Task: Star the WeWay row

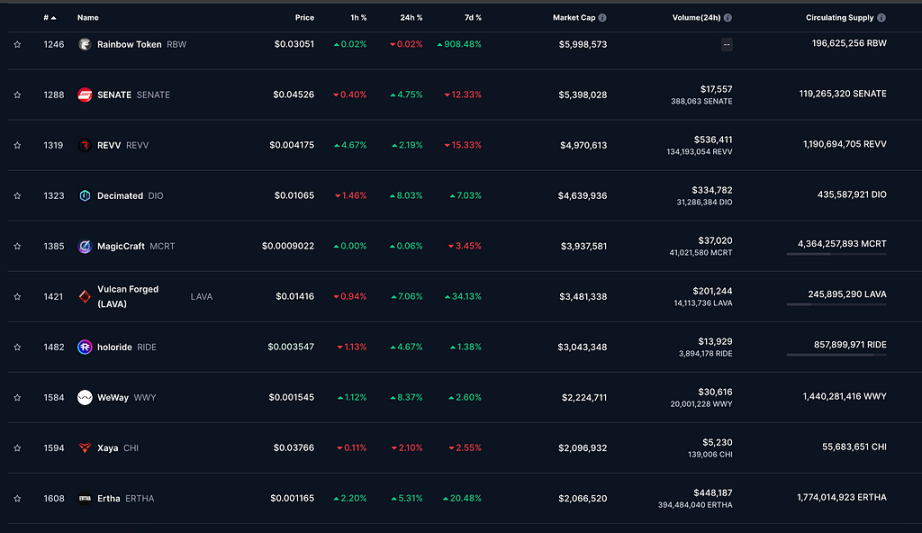Action: 17,398
